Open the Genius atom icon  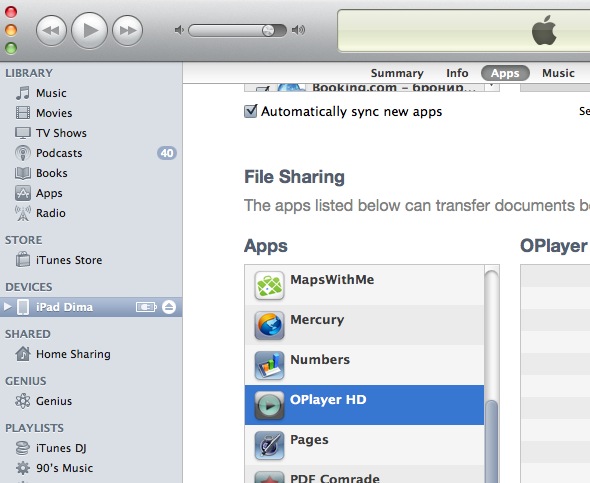coord(23,401)
